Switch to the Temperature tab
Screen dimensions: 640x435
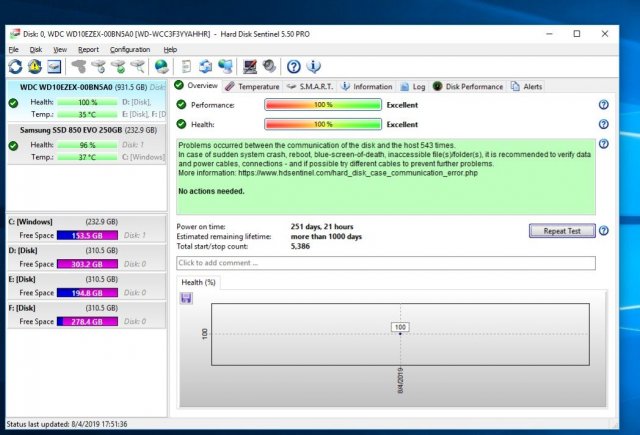click(253, 87)
